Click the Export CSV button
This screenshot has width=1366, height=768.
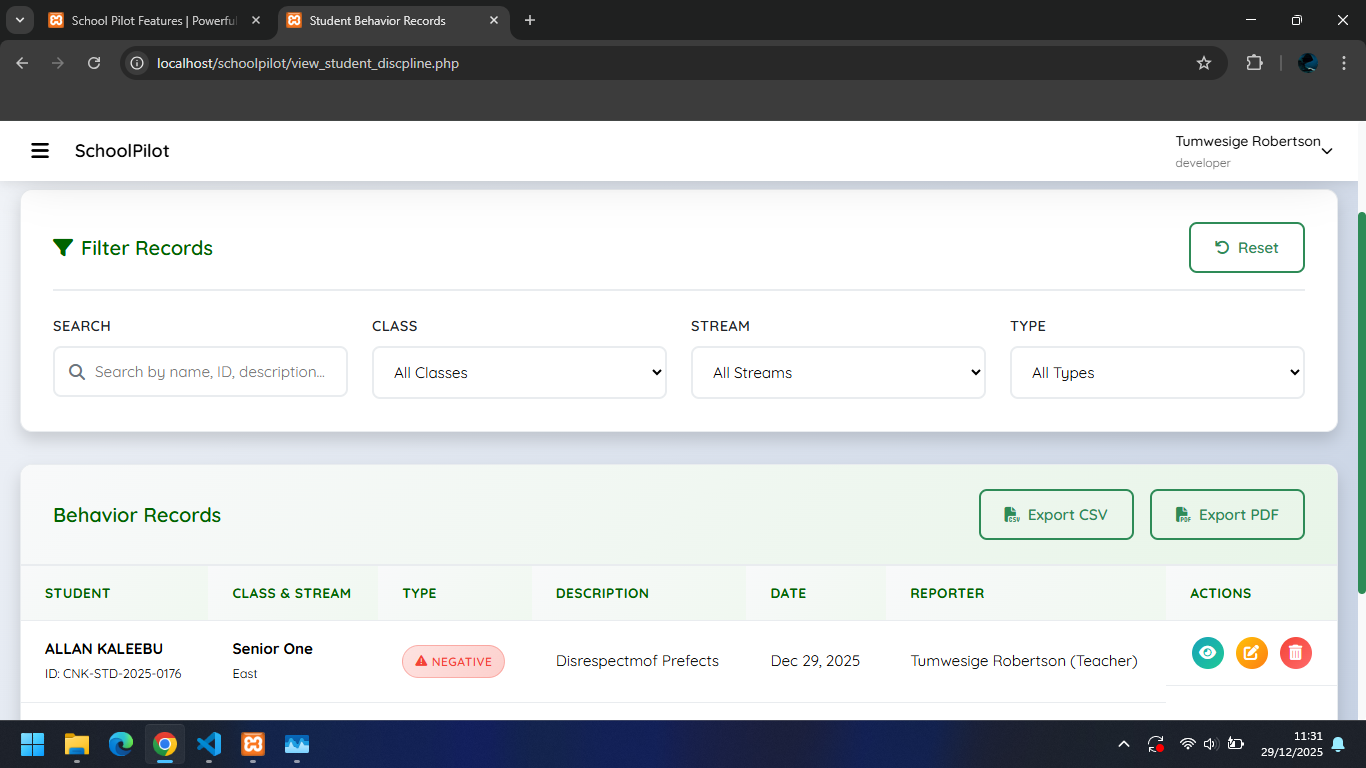[x=1056, y=515]
